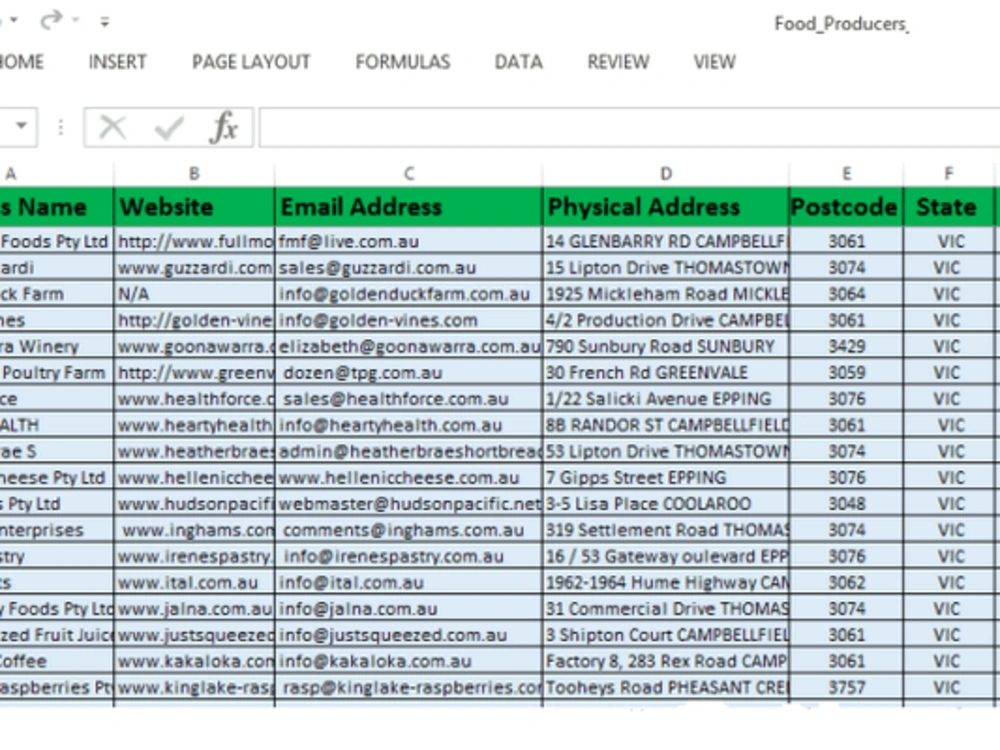Select cell info@justsqueezed.com.au
1000x750 pixels.
click(409, 635)
